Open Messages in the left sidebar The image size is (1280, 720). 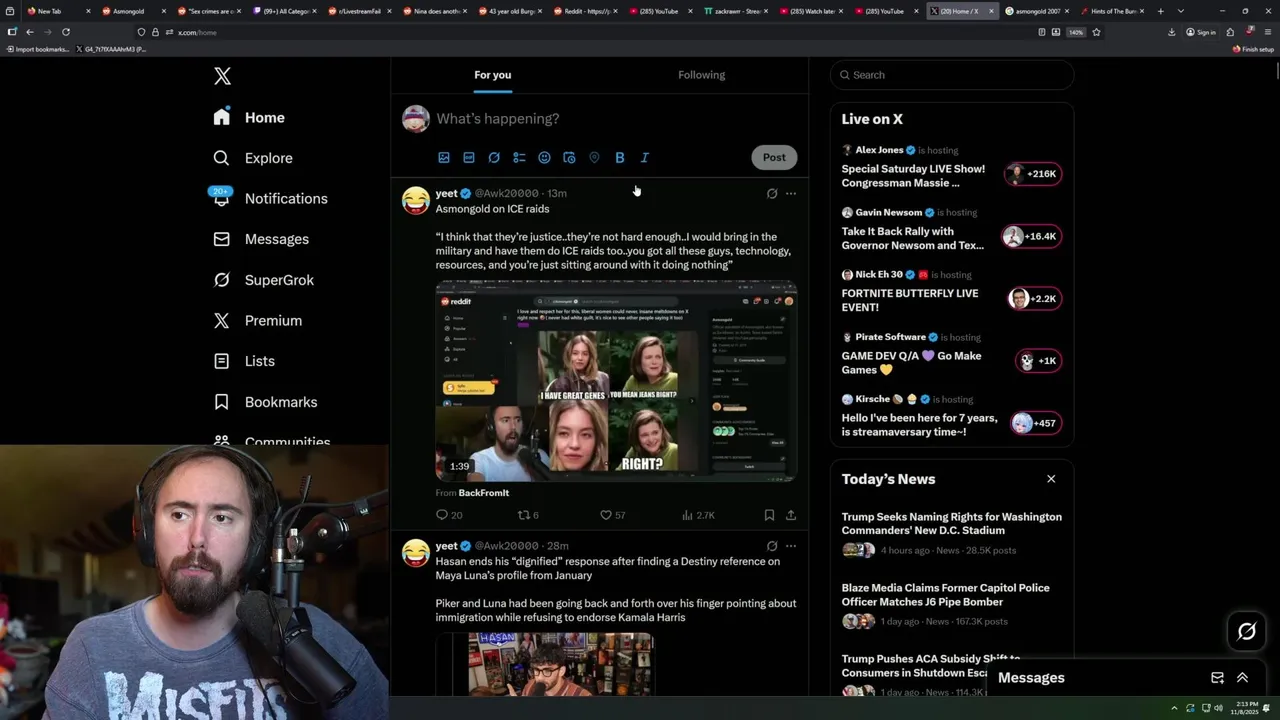point(262,239)
